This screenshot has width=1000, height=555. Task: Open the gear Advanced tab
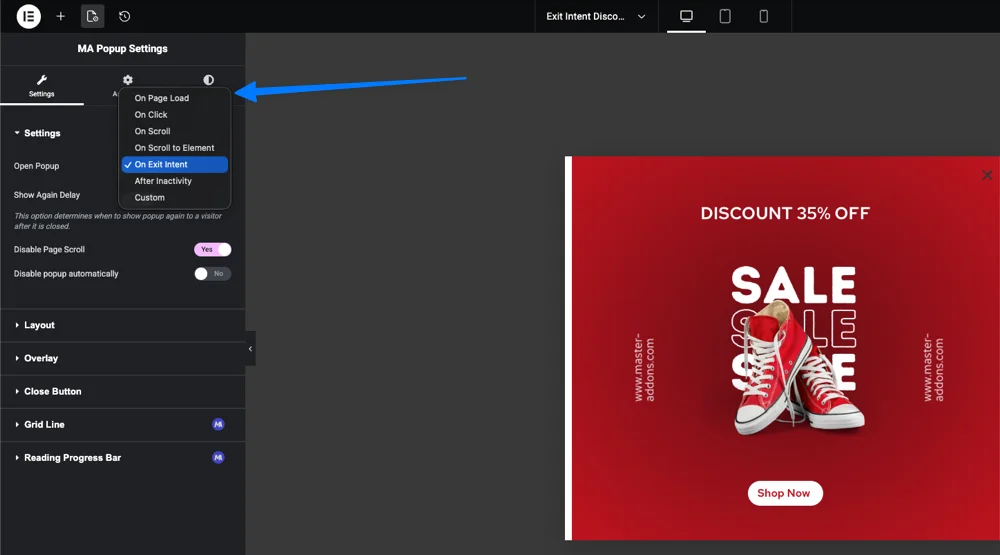pos(128,80)
